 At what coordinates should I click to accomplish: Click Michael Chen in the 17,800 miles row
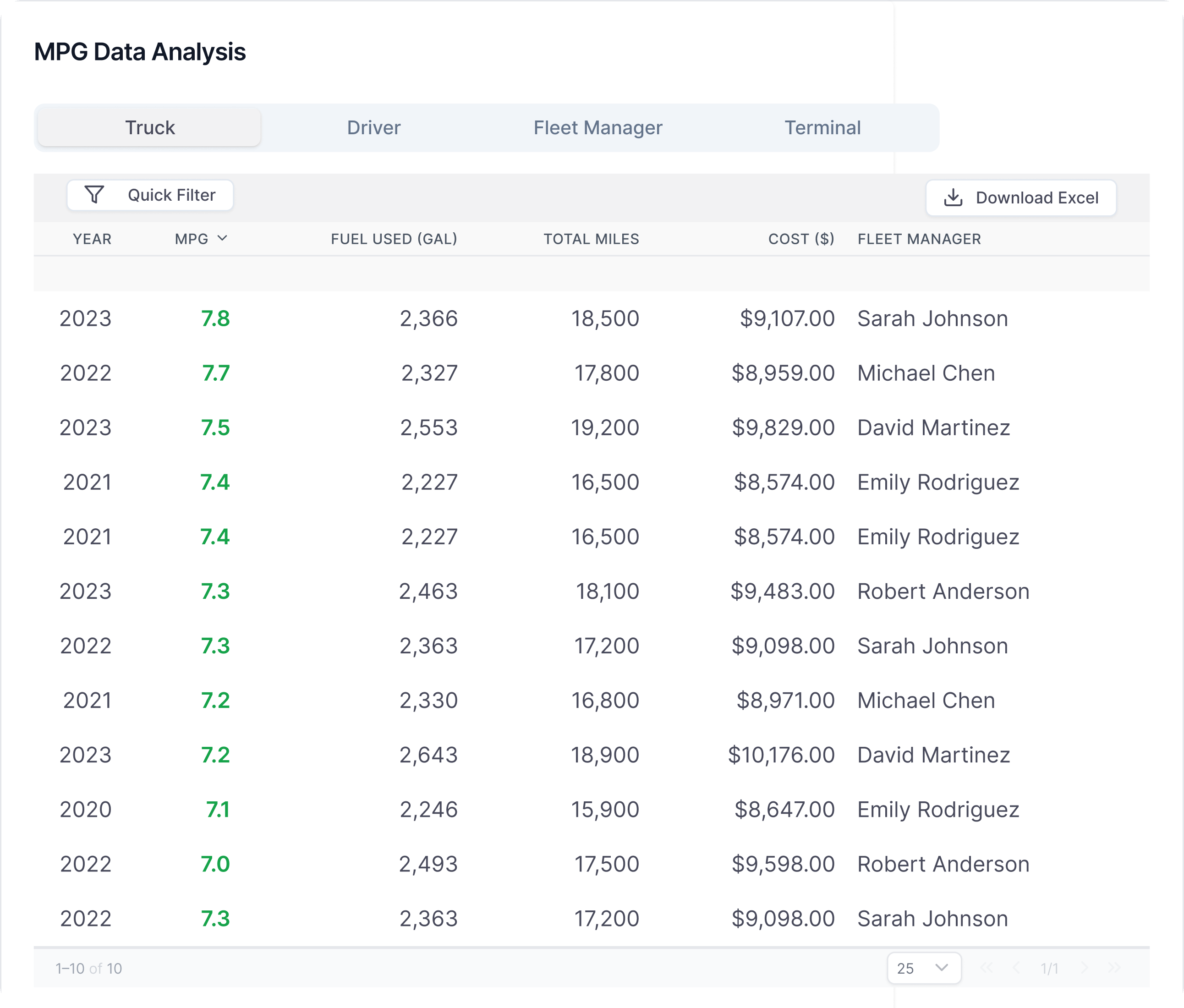pos(926,373)
